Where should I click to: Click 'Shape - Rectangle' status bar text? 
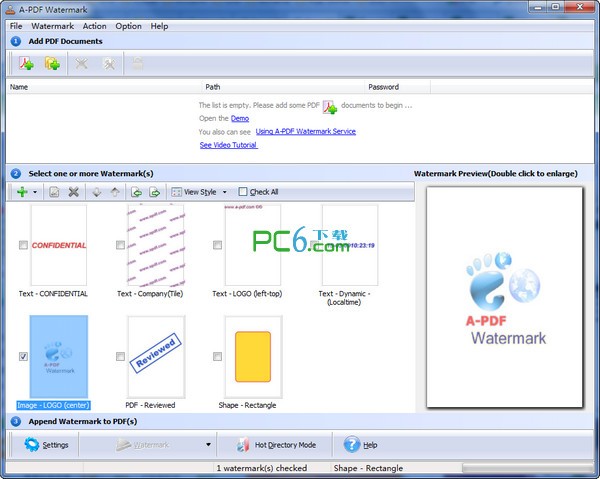point(368,468)
